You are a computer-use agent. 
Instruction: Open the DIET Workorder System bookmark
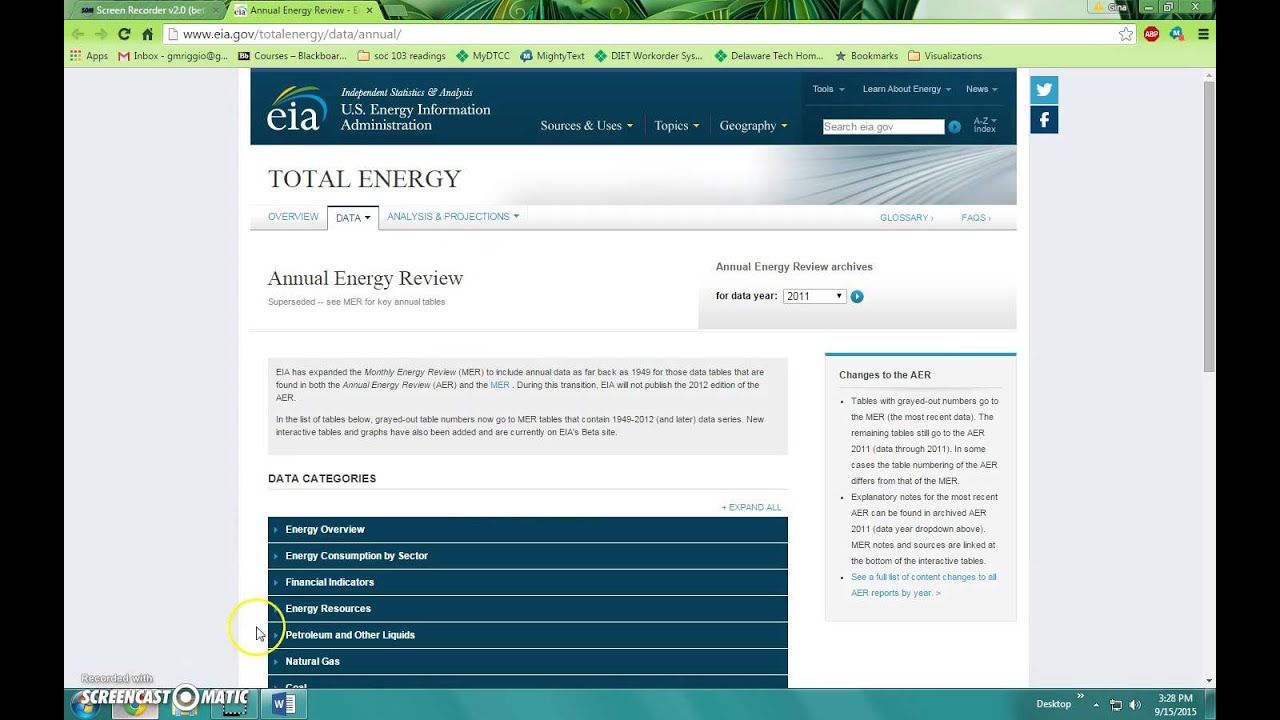point(649,56)
